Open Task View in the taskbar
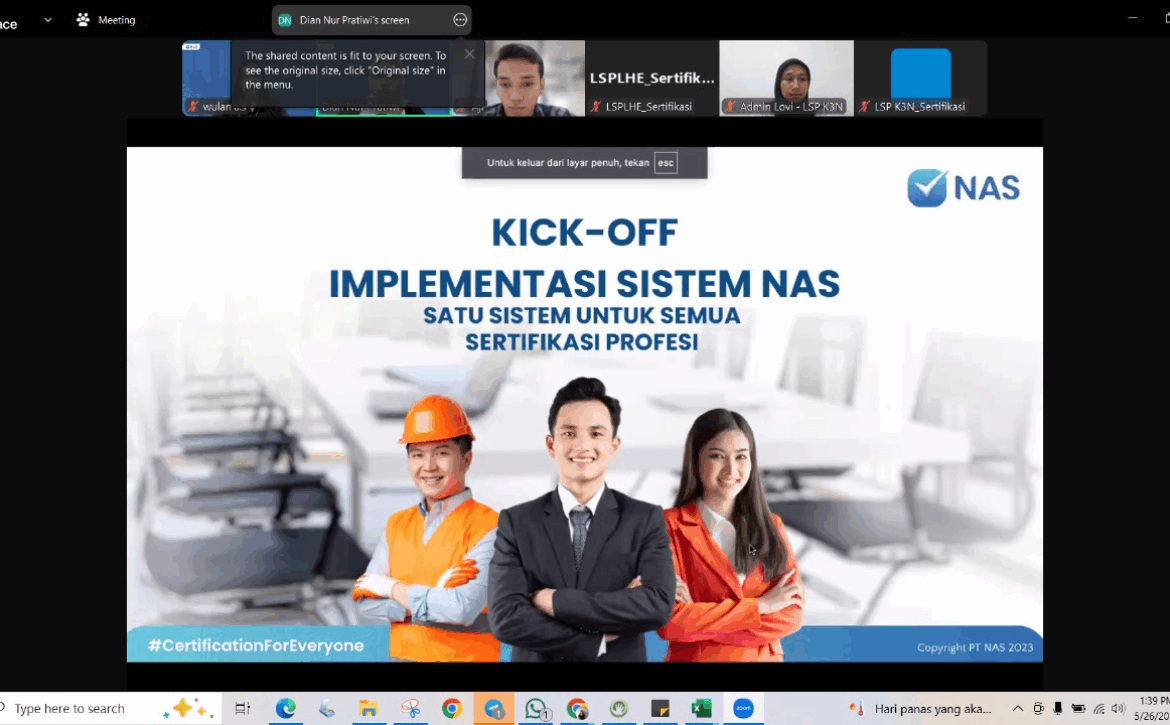This screenshot has width=1170, height=725. point(242,708)
